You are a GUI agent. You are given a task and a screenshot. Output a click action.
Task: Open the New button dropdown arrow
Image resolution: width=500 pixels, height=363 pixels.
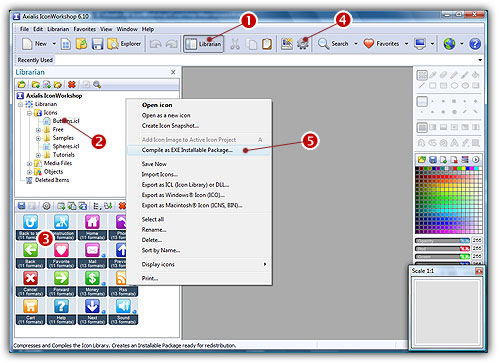(54, 44)
